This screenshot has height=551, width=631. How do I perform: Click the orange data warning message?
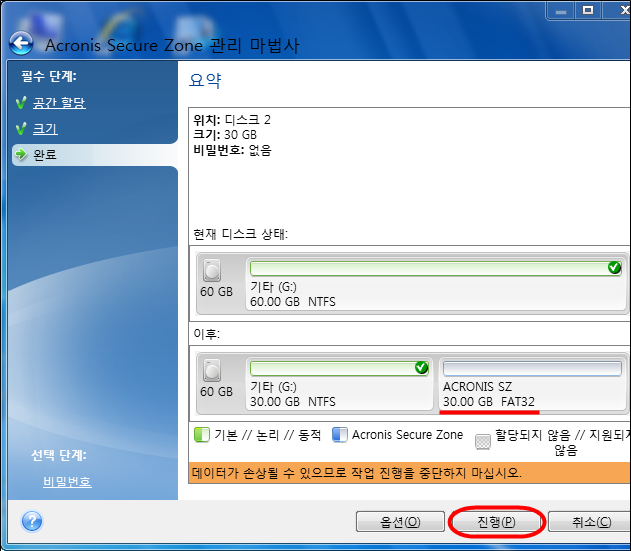410,473
